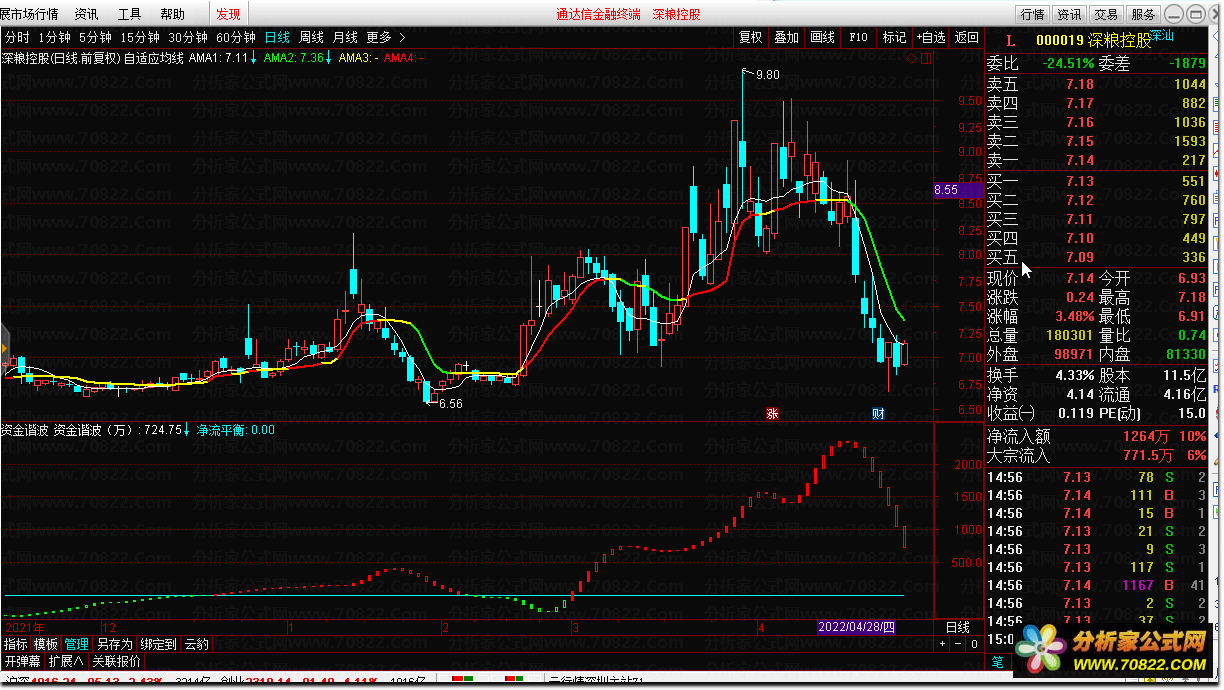
Task: Select the 周线 weekly period
Action: (x=311, y=37)
